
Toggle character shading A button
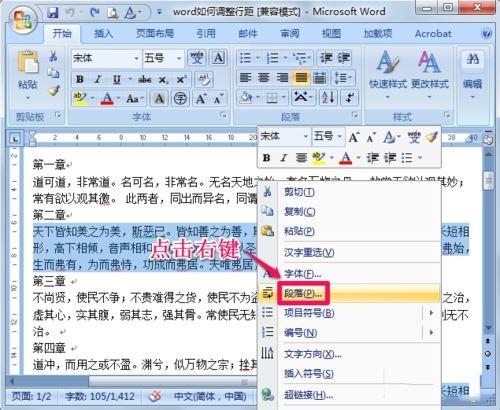coord(159,99)
